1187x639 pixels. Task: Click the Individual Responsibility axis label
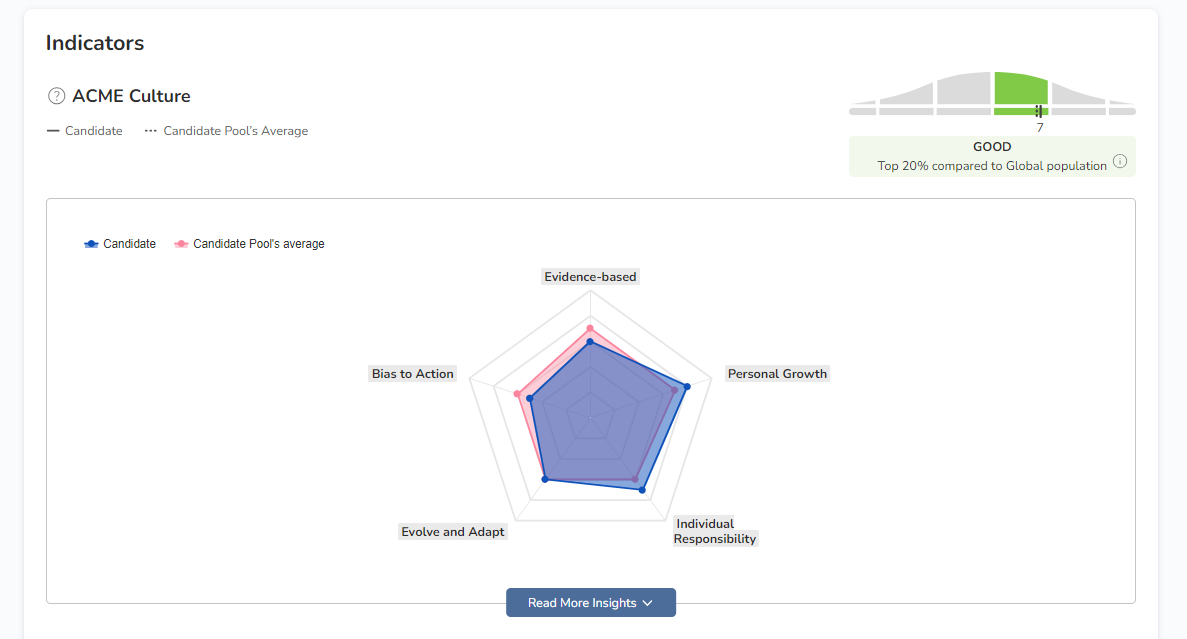pos(714,531)
